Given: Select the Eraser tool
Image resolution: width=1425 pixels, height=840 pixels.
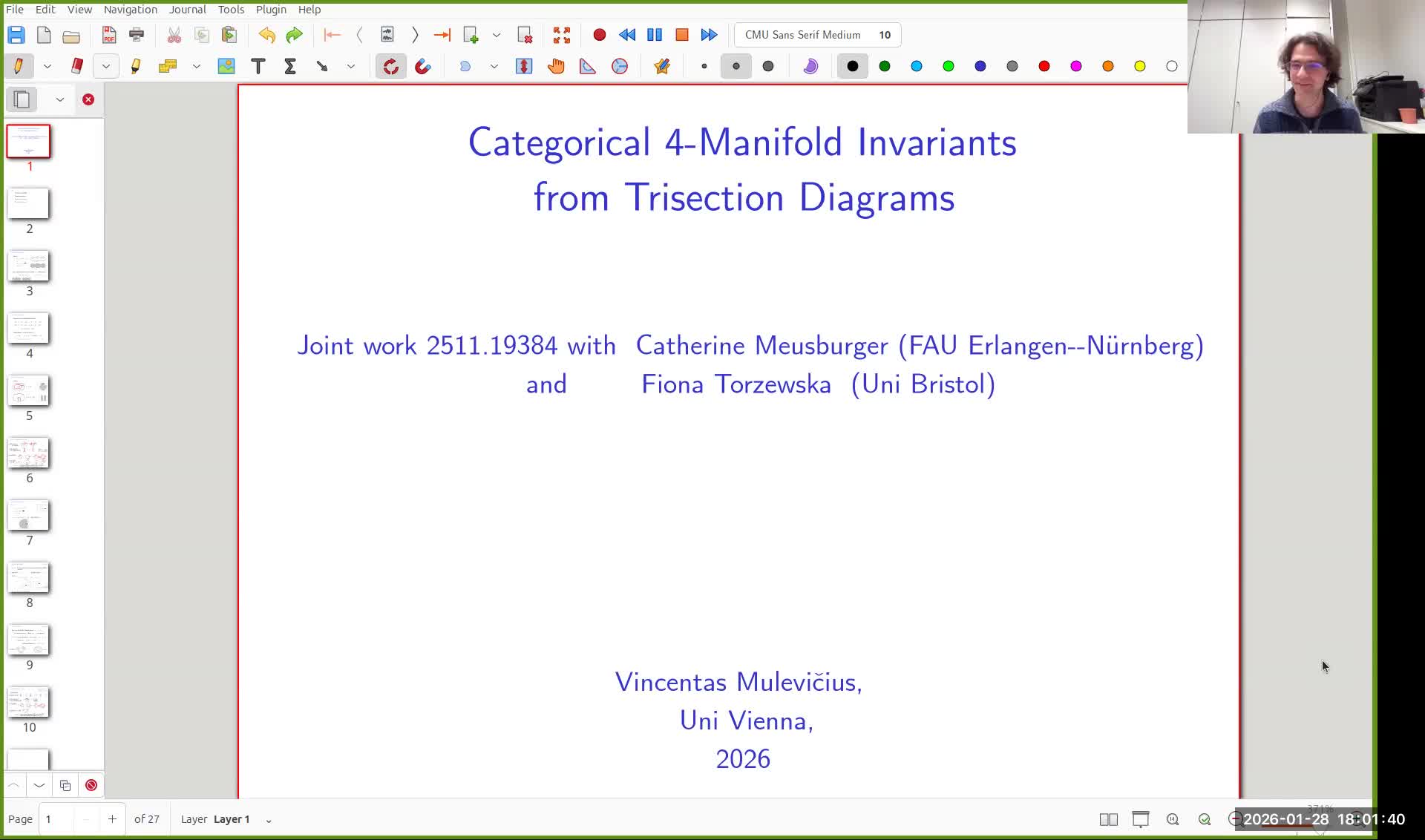Looking at the screenshot, I should point(76,67).
